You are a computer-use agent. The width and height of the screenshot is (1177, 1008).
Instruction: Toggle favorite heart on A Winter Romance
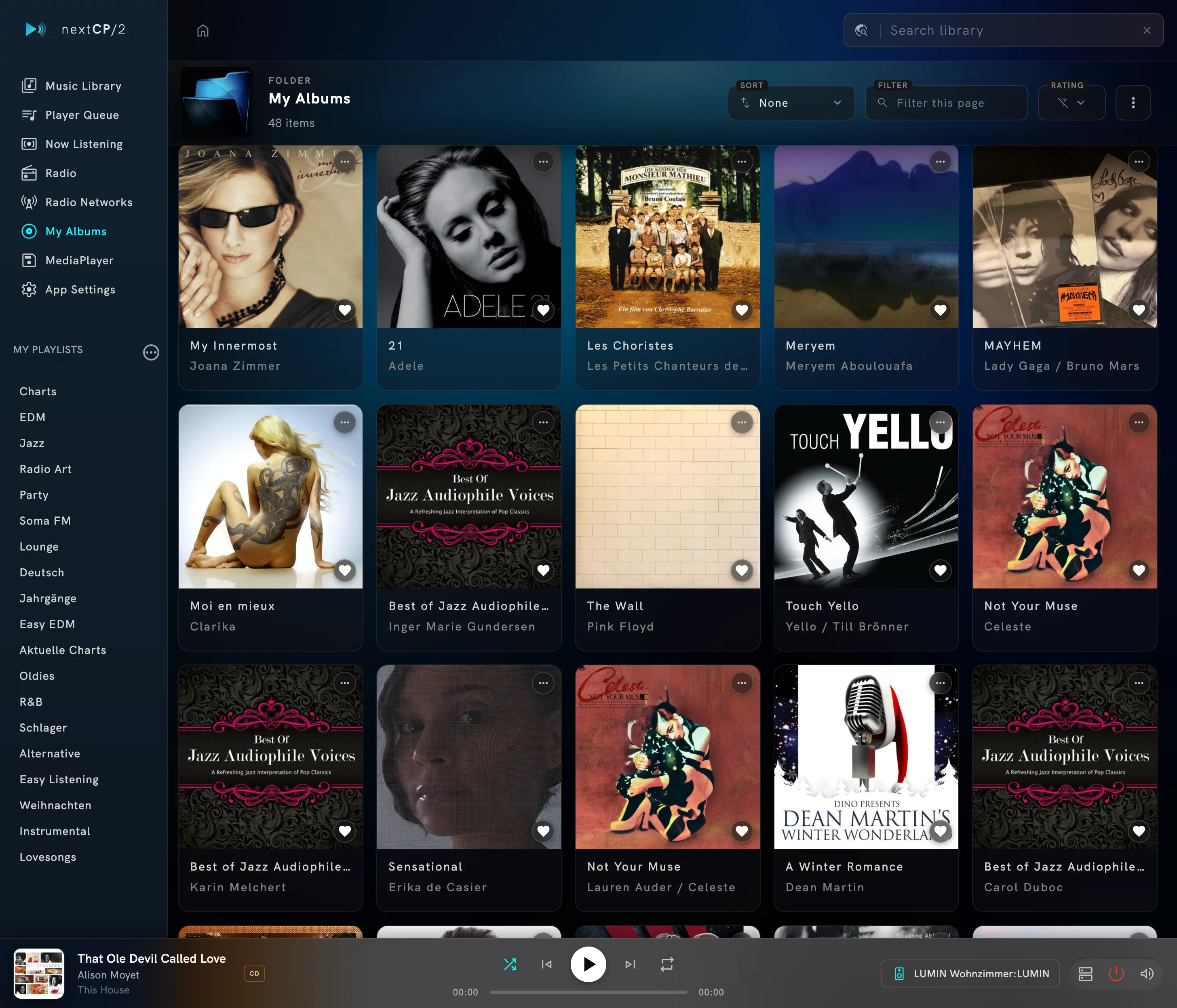tap(941, 831)
